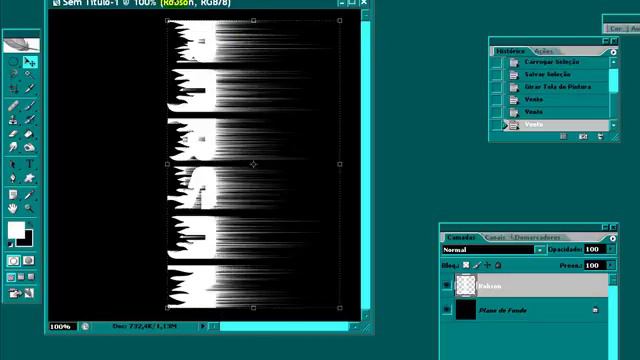Hide the Plano de Fundo layer

(447, 309)
